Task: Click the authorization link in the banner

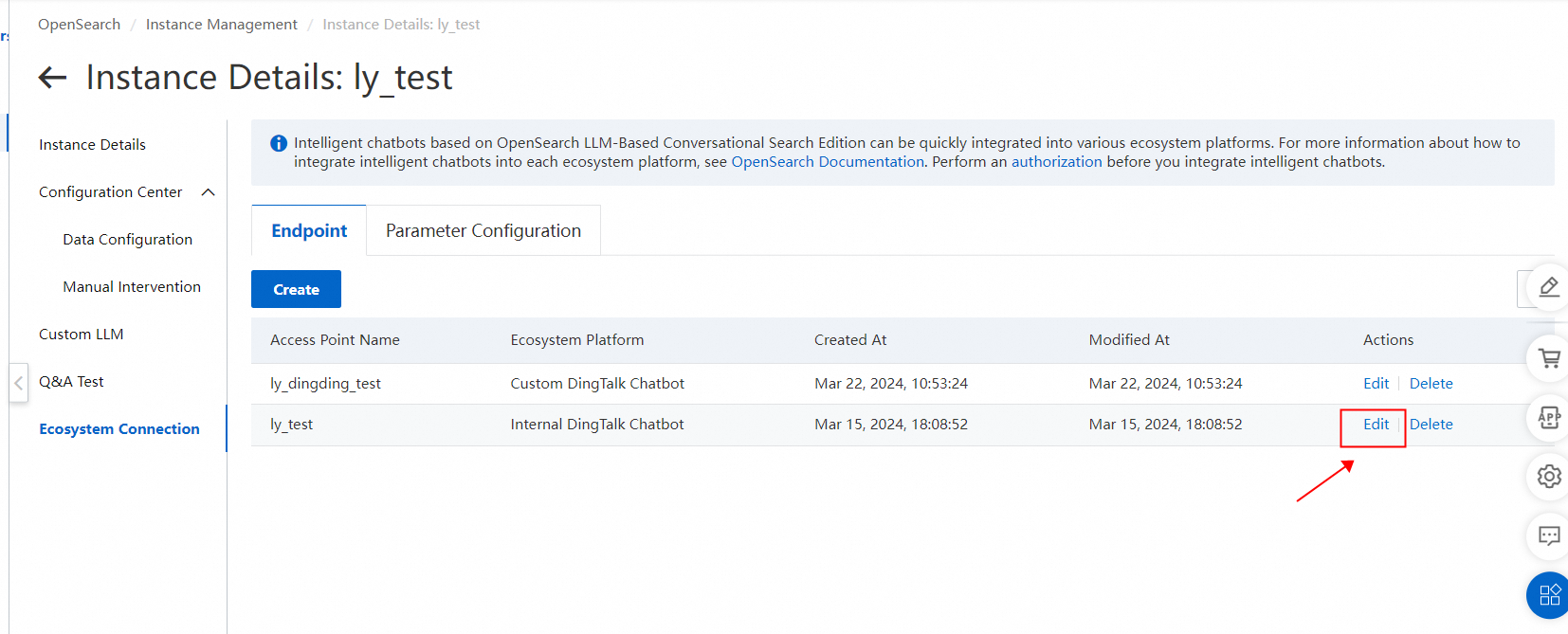Action: (x=1056, y=162)
